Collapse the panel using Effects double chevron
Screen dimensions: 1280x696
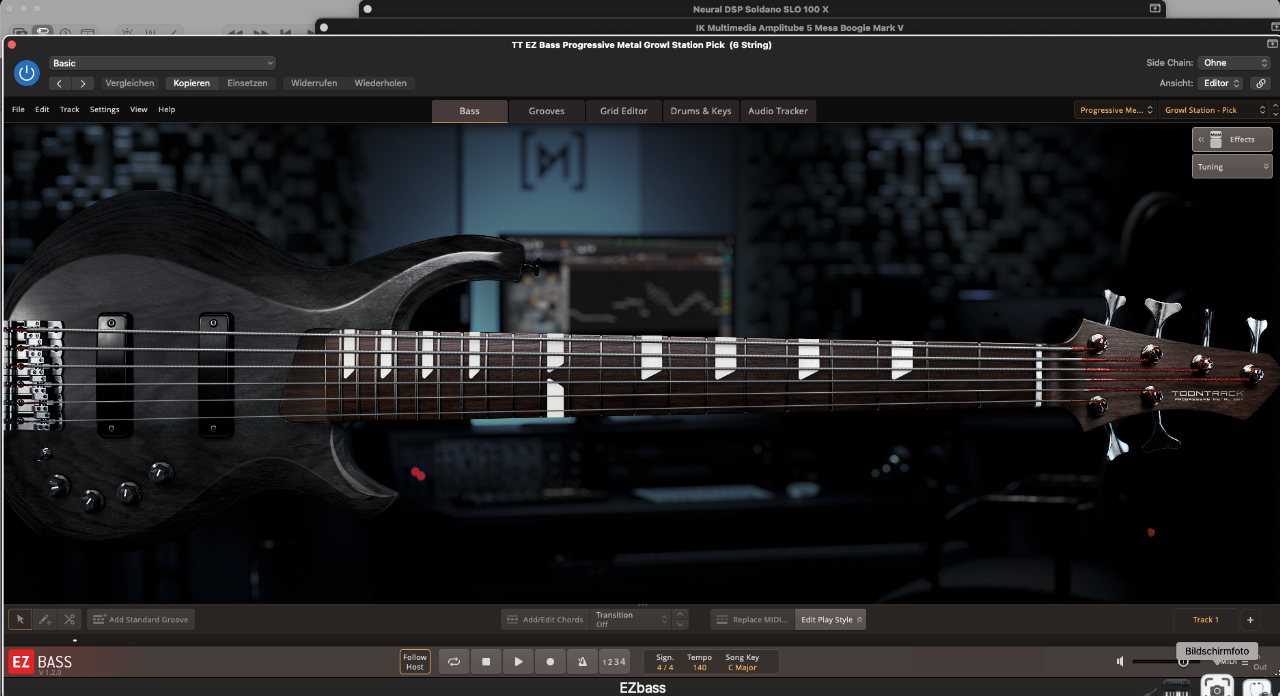pyautogui.click(x=1201, y=139)
